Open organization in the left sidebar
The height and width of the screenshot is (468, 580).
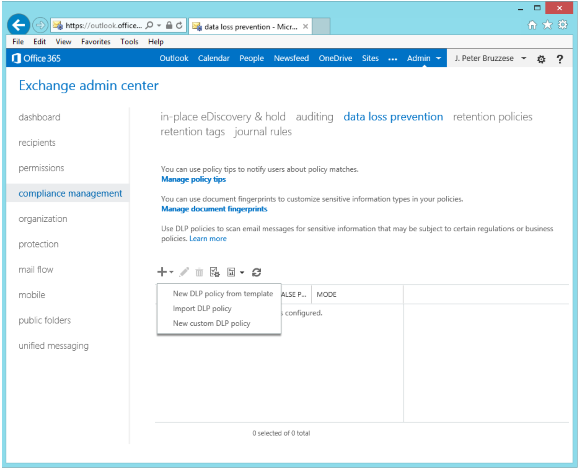(43, 219)
